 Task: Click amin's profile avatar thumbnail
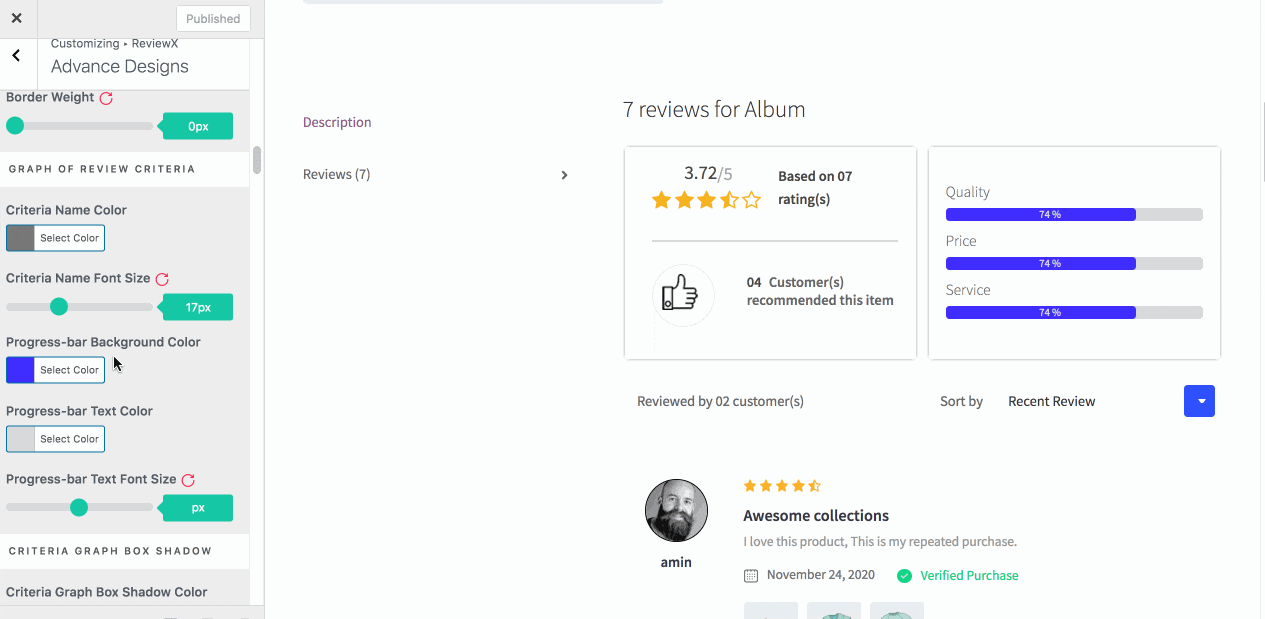coord(676,510)
